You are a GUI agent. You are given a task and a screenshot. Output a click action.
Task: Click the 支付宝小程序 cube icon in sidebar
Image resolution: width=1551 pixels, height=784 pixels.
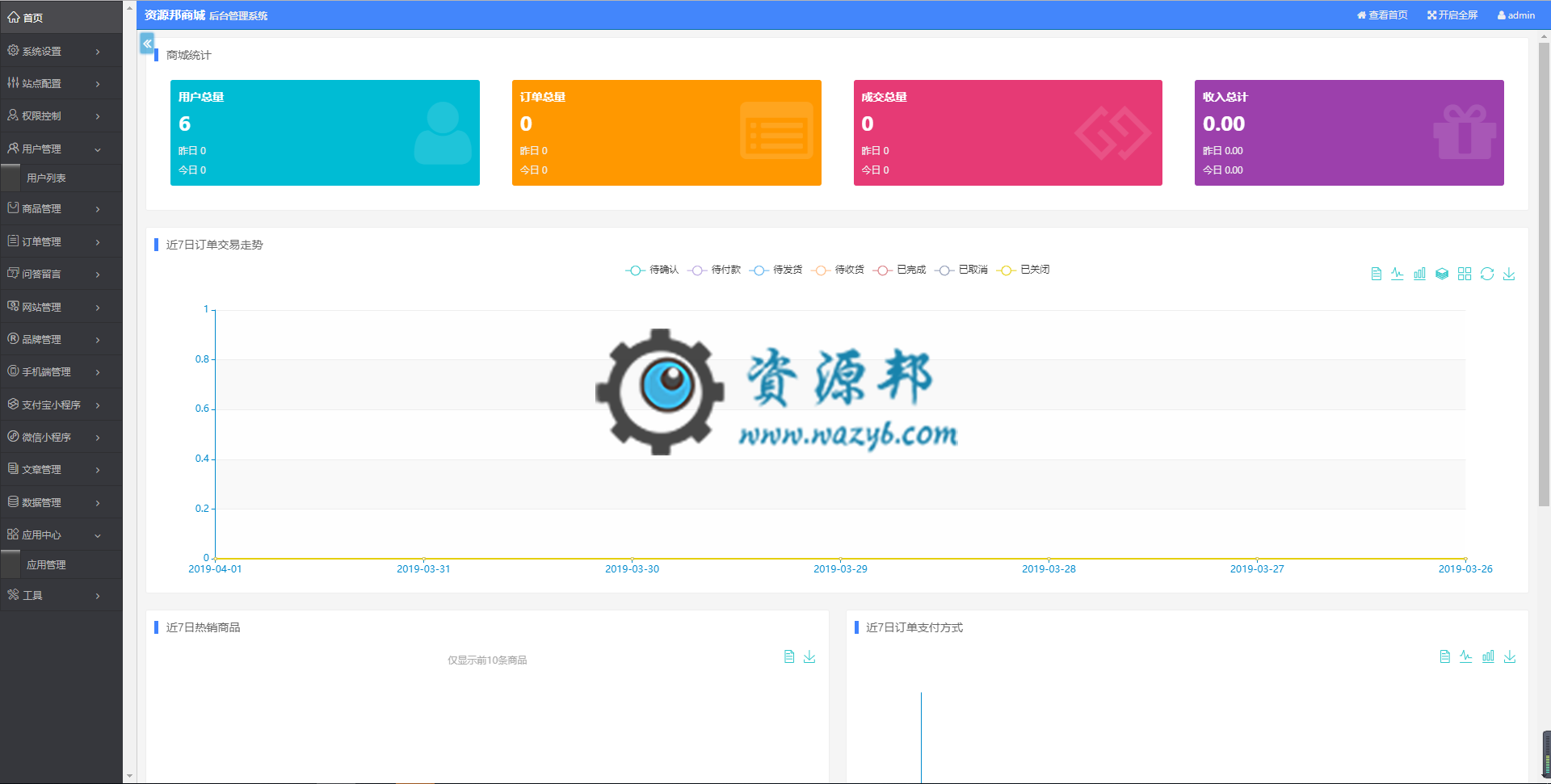[x=13, y=404]
